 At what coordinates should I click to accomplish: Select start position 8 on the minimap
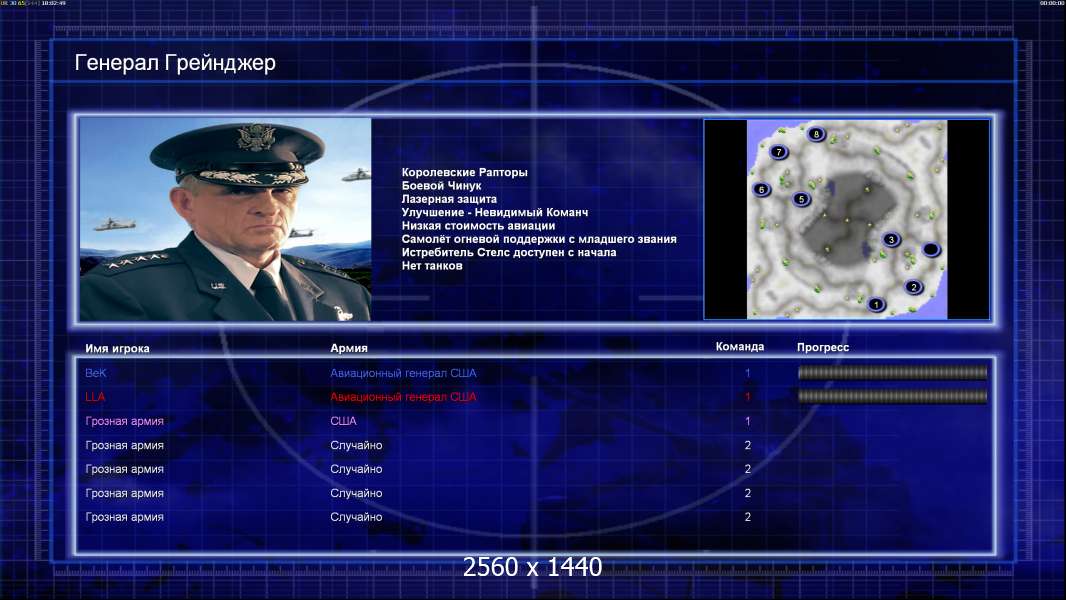pos(816,134)
